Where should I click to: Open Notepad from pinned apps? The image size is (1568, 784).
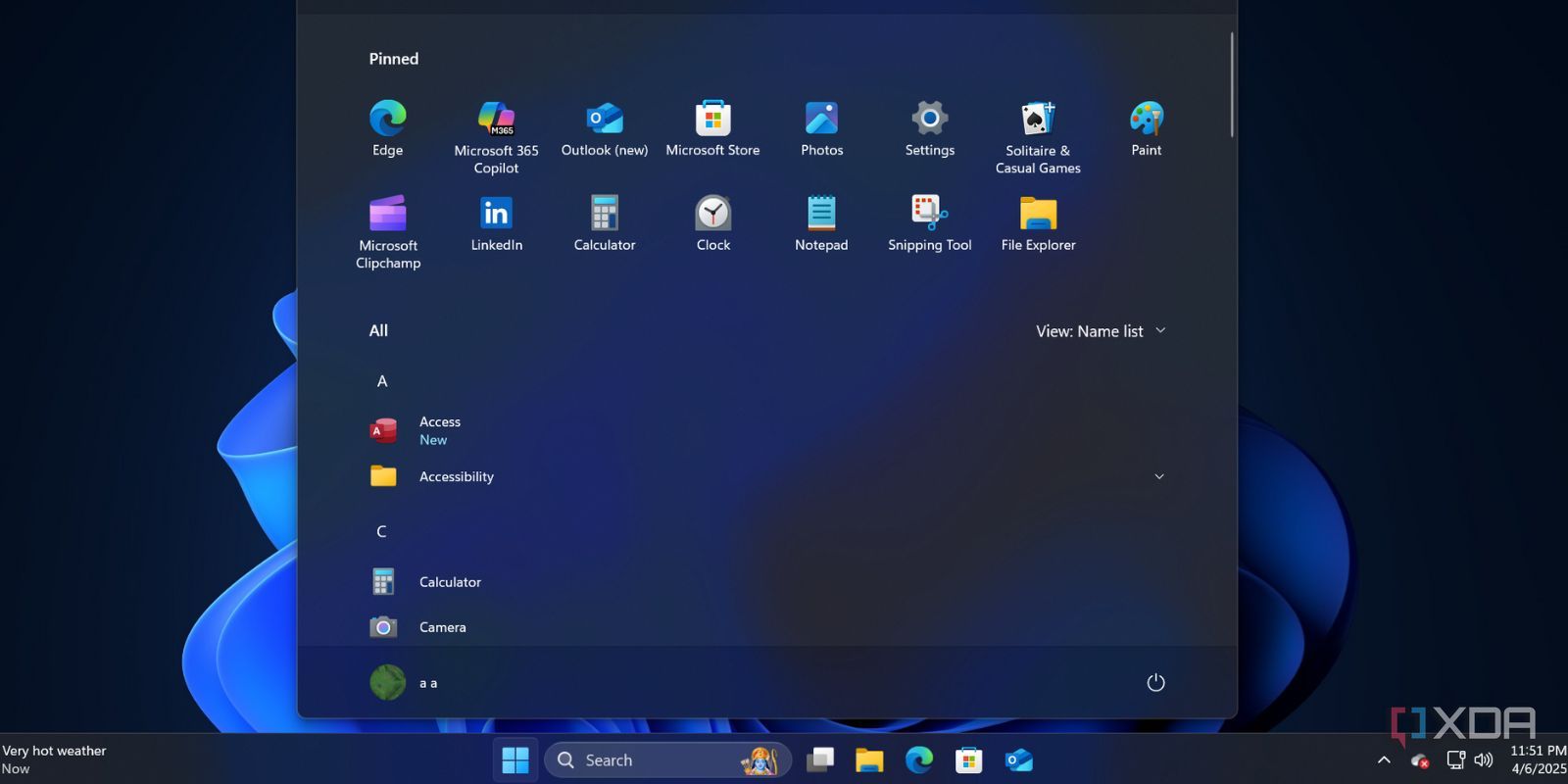pyautogui.click(x=821, y=215)
